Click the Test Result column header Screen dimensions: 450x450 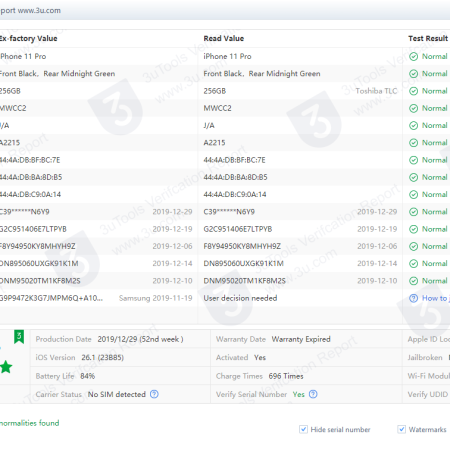428,38
